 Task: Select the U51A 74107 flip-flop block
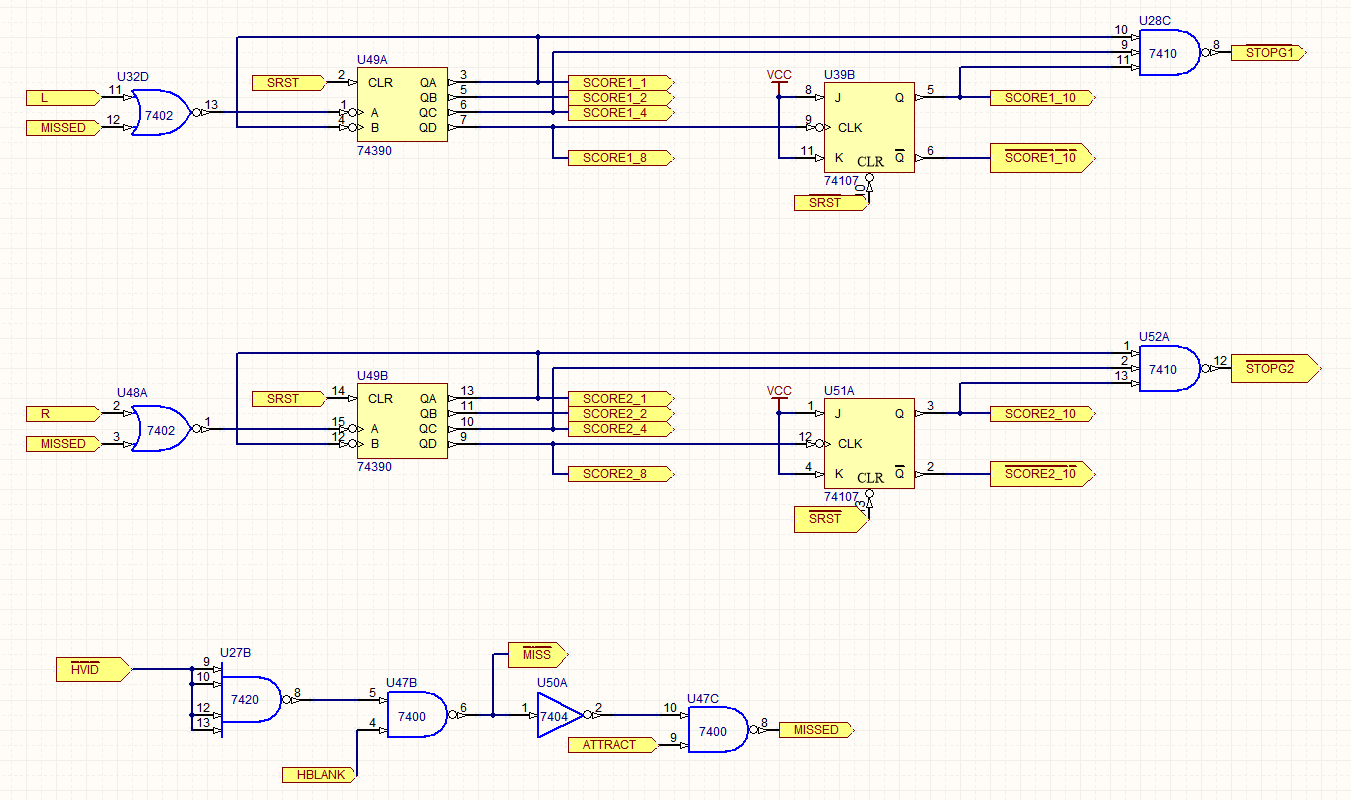[x=868, y=443]
